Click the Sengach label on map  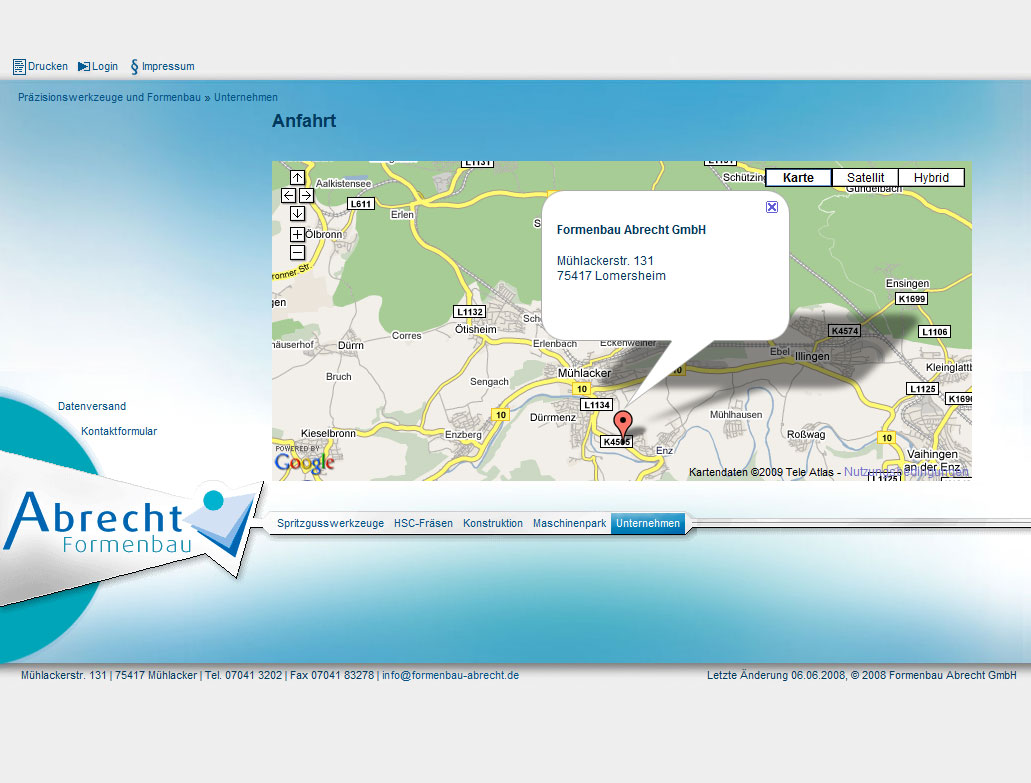pyautogui.click(x=489, y=381)
